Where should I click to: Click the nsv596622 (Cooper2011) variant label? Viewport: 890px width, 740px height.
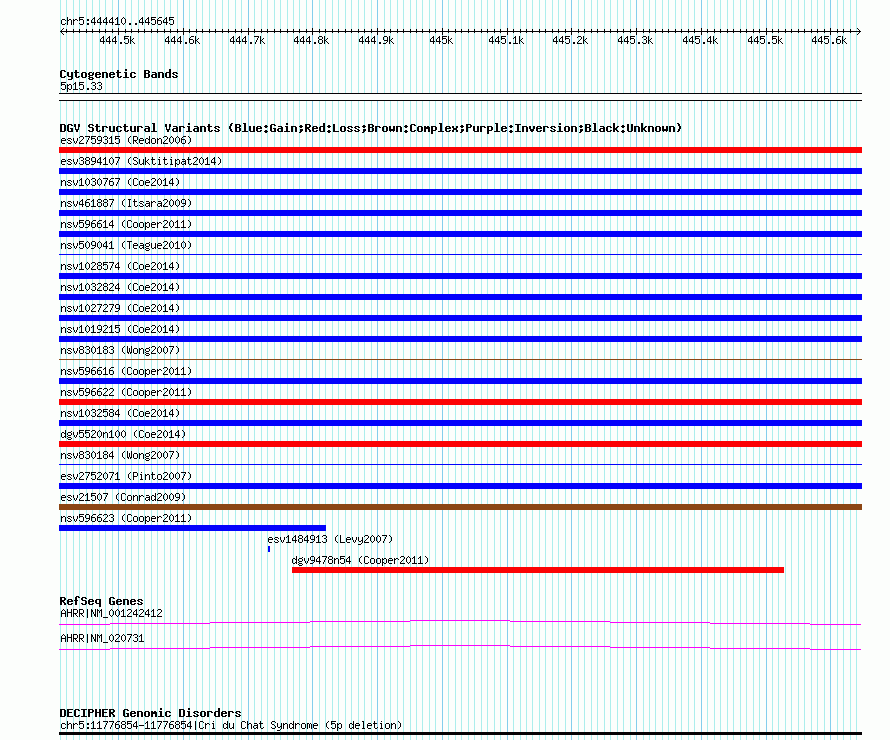pos(126,392)
